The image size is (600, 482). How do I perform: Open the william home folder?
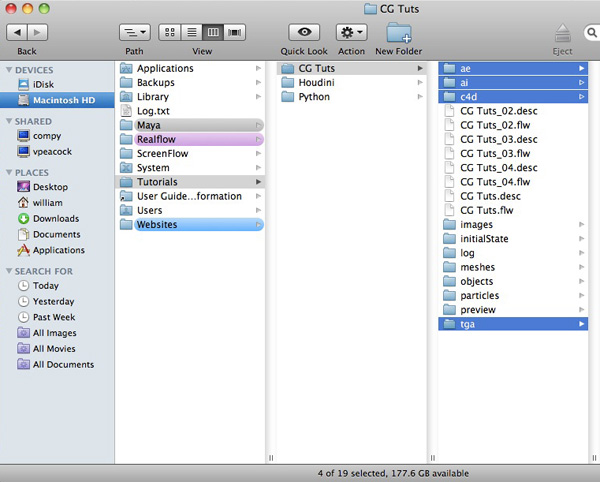[57, 203]
